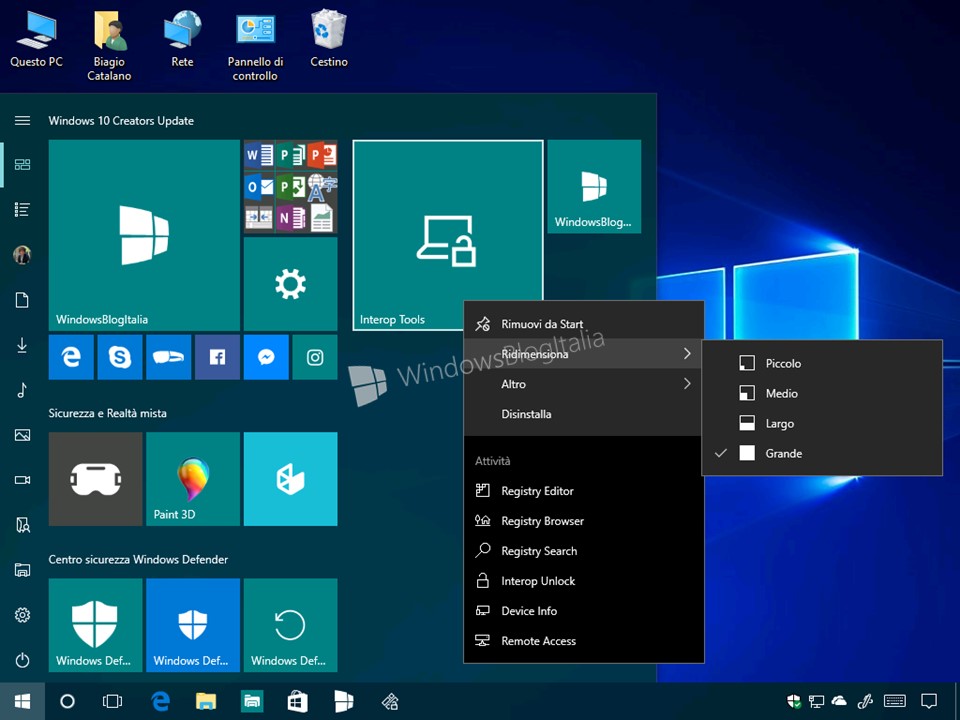Open the user account picture in Start
The height and width of the screenshot is (720, 960).
coord(22,255)
